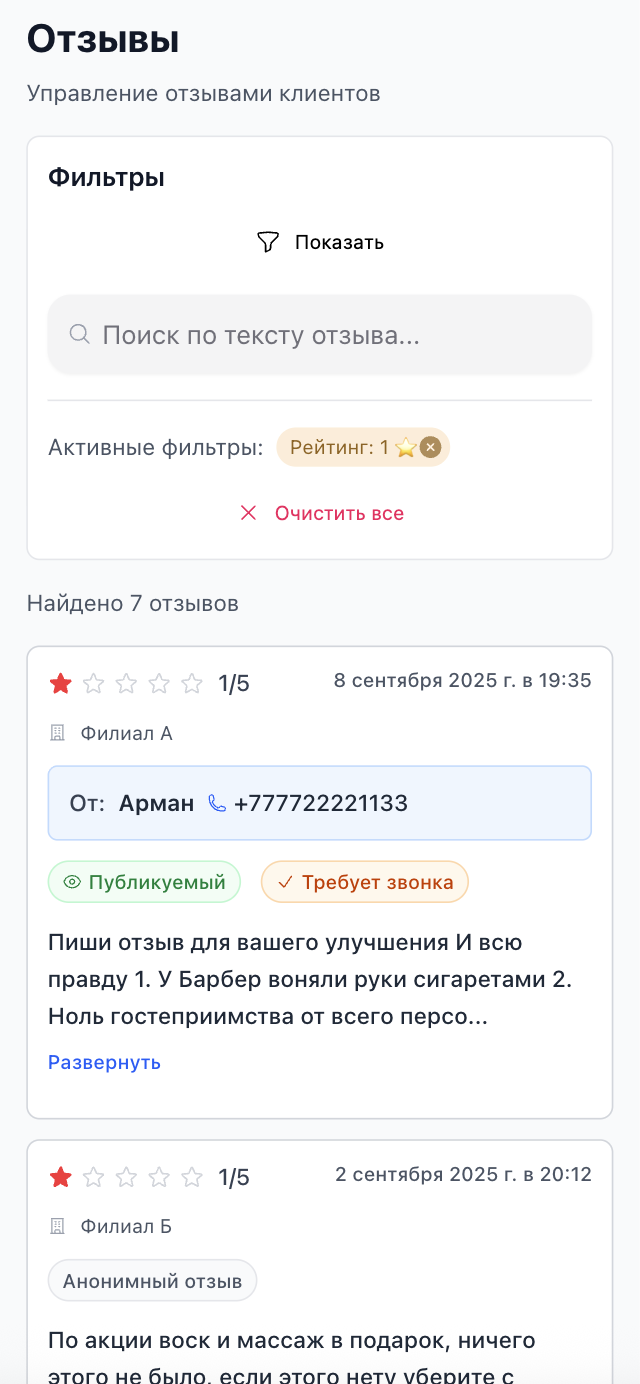Click the building icon next to Филиал А
The width and height of the screenshot is (640, 1384).
point(57,733)
